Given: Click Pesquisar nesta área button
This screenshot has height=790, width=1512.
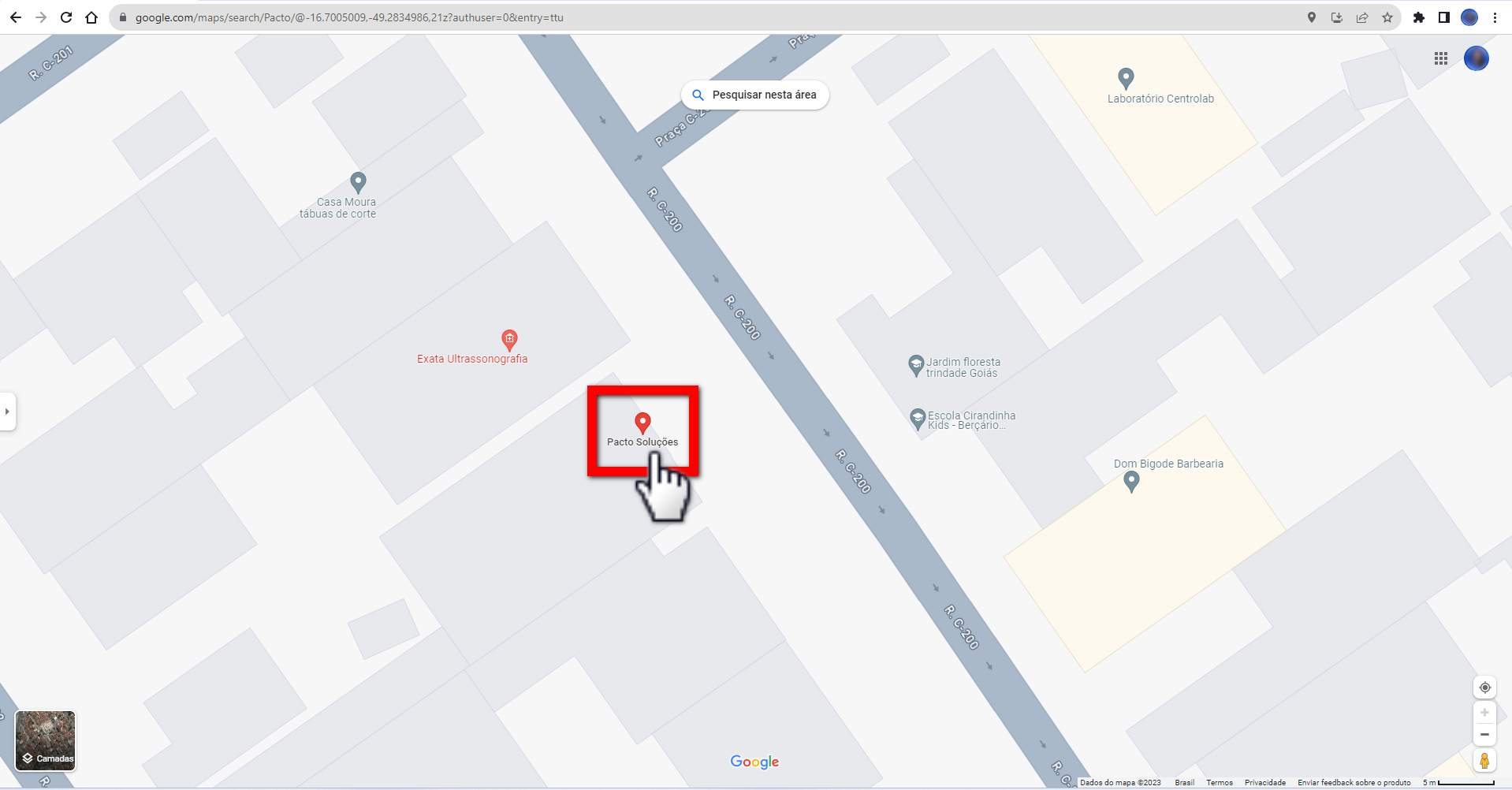Looking at the screenshot, I should [x=755, y=95].
